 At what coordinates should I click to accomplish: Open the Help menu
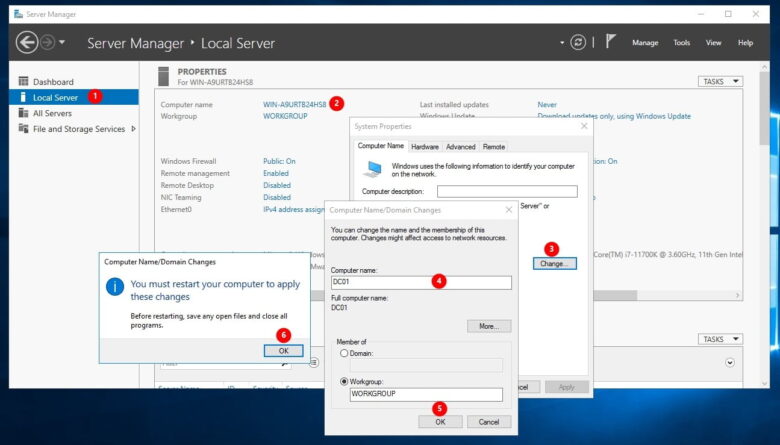tap(745, 43)
